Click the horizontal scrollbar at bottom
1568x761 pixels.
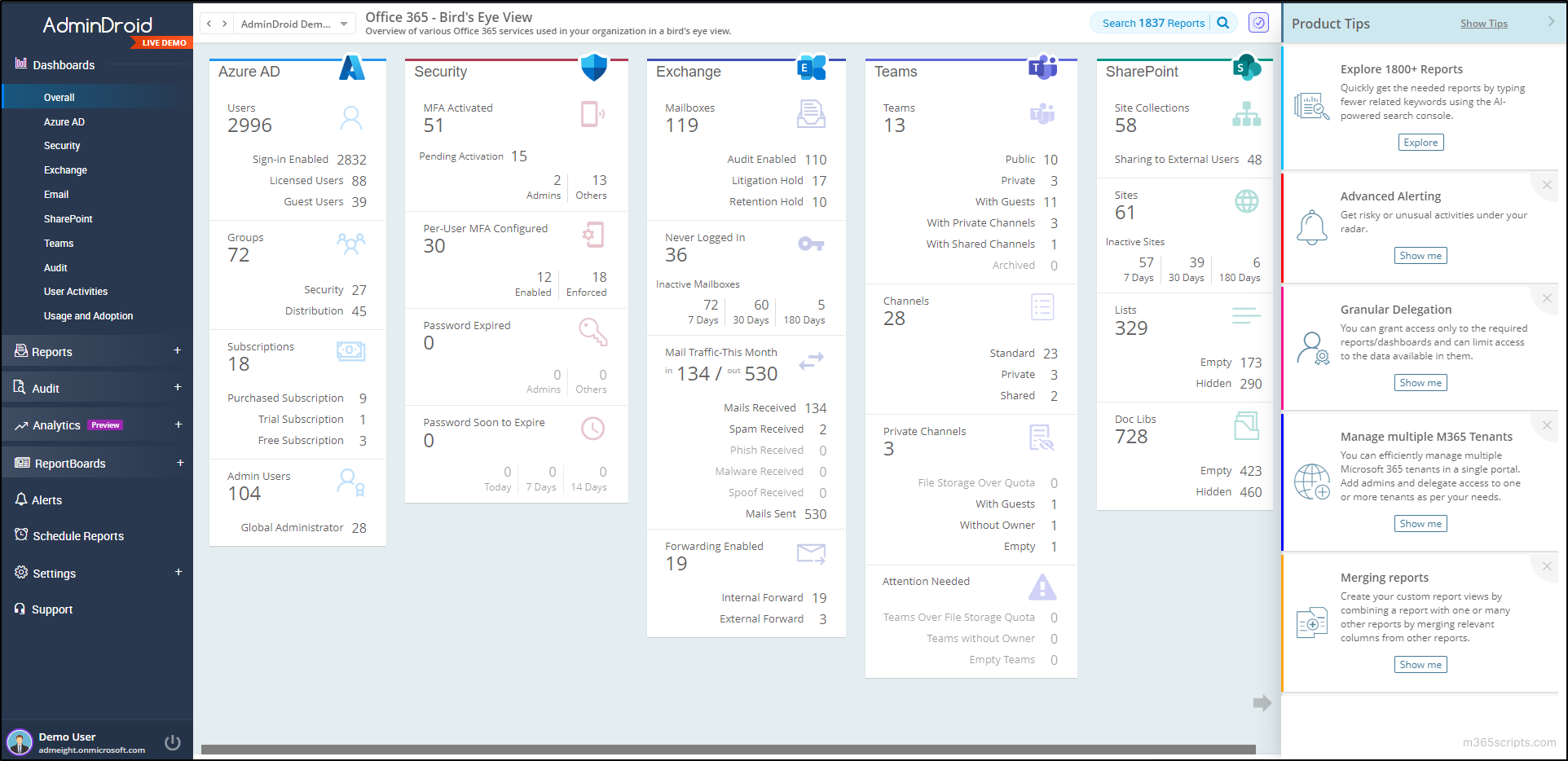click(x=727, y=750)
